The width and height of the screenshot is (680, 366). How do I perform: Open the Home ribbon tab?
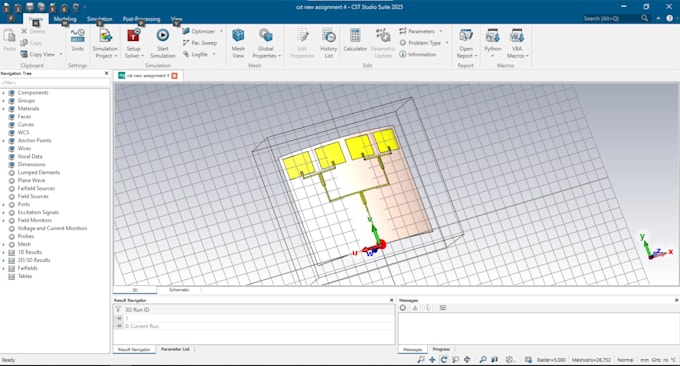[36, 19]
